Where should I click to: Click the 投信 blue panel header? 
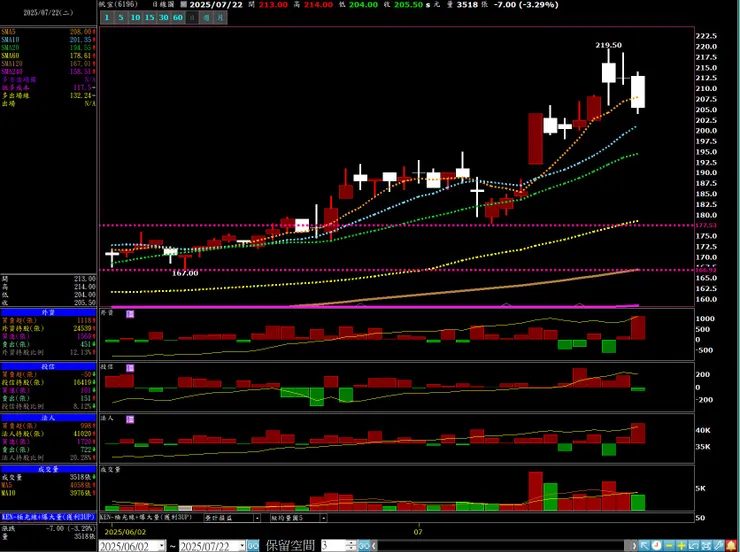[48, 367]
